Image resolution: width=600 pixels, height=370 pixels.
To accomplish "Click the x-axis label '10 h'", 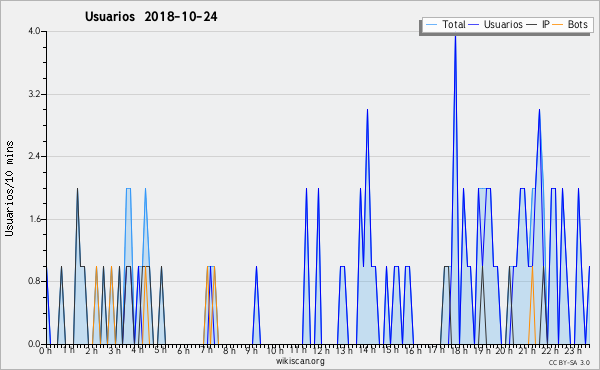I will click(275, 350).
